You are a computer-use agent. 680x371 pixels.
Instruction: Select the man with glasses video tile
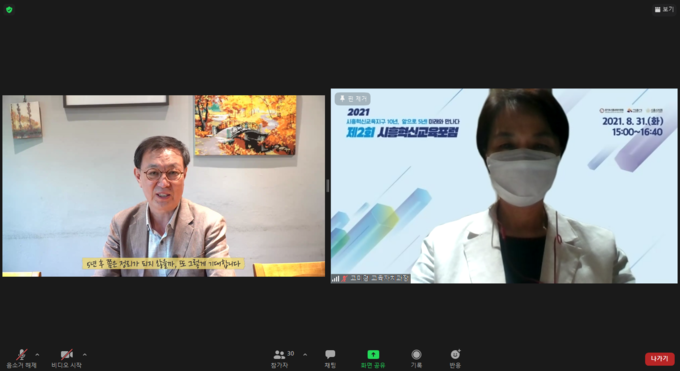(163, 186)
